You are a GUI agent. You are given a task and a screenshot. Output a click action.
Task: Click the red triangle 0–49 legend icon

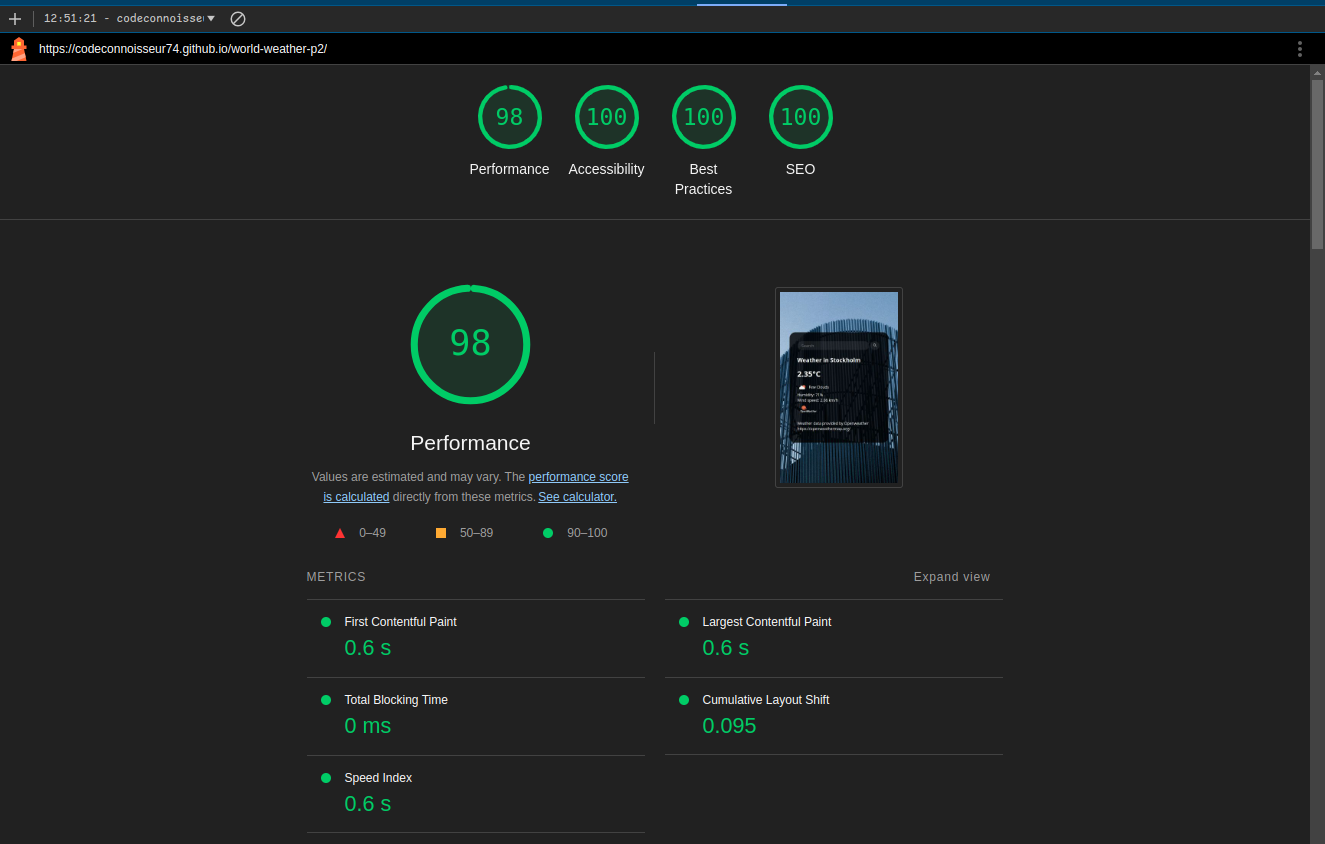(x=340, y=533)
